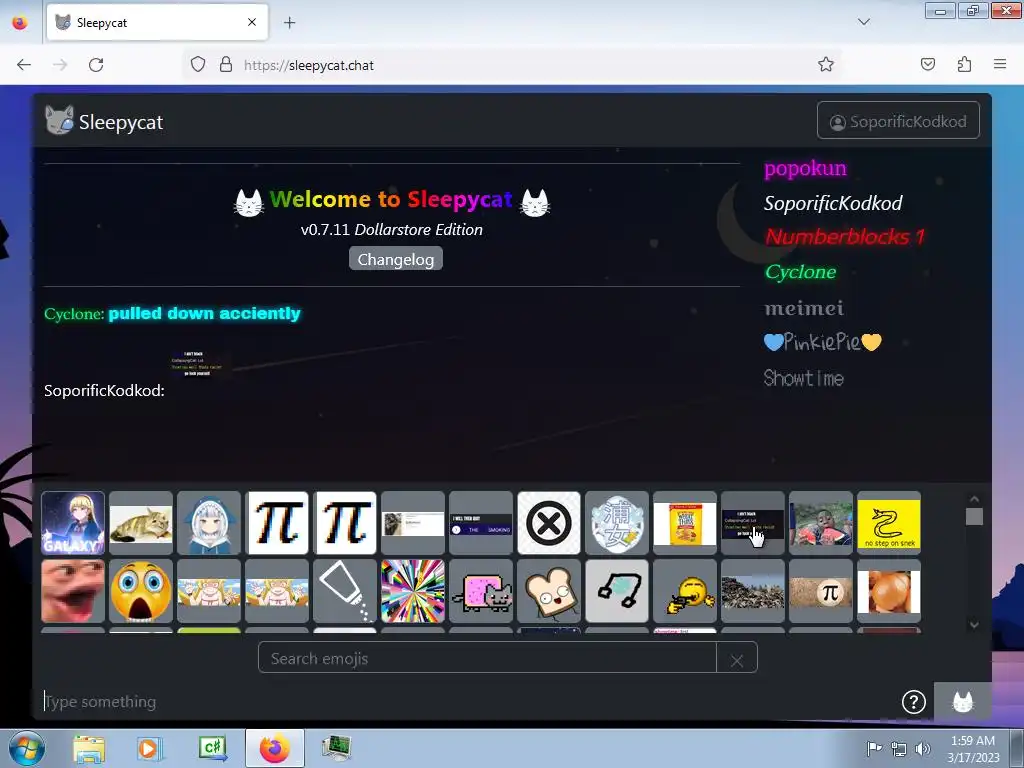Click Cyclone in the online users list
Image resolution: width=1024 pixels, height=768 pixels.
801,272
